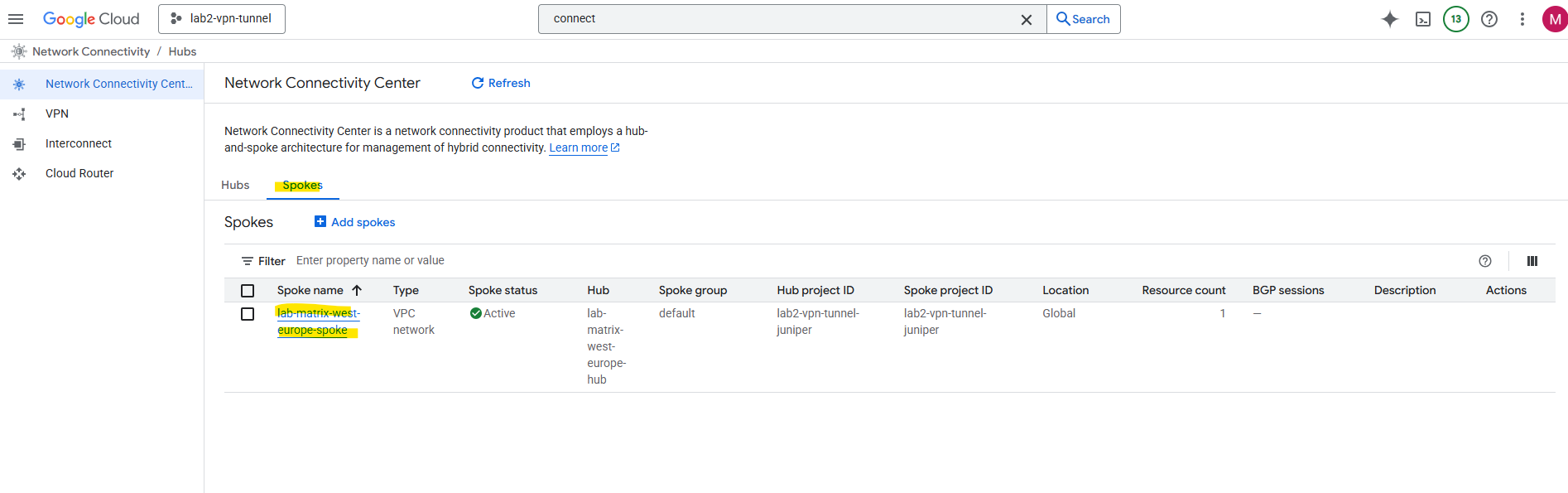Sort by Spoke name column arrow
The width and height of the screenshot is (1568, 493).
point(357,291)
